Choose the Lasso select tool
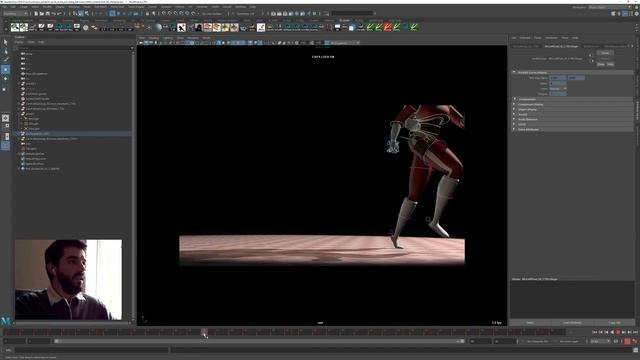This screenshot has height=360, width=640. point(5,51)
